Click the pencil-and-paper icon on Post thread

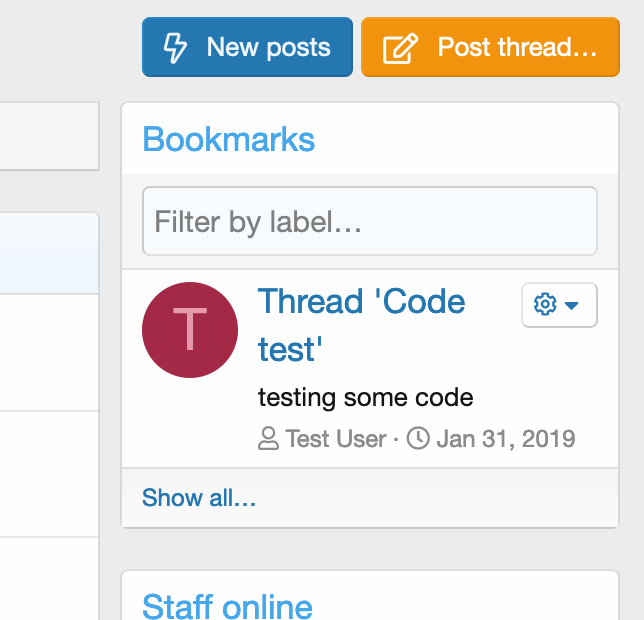[x=400, y=47]
